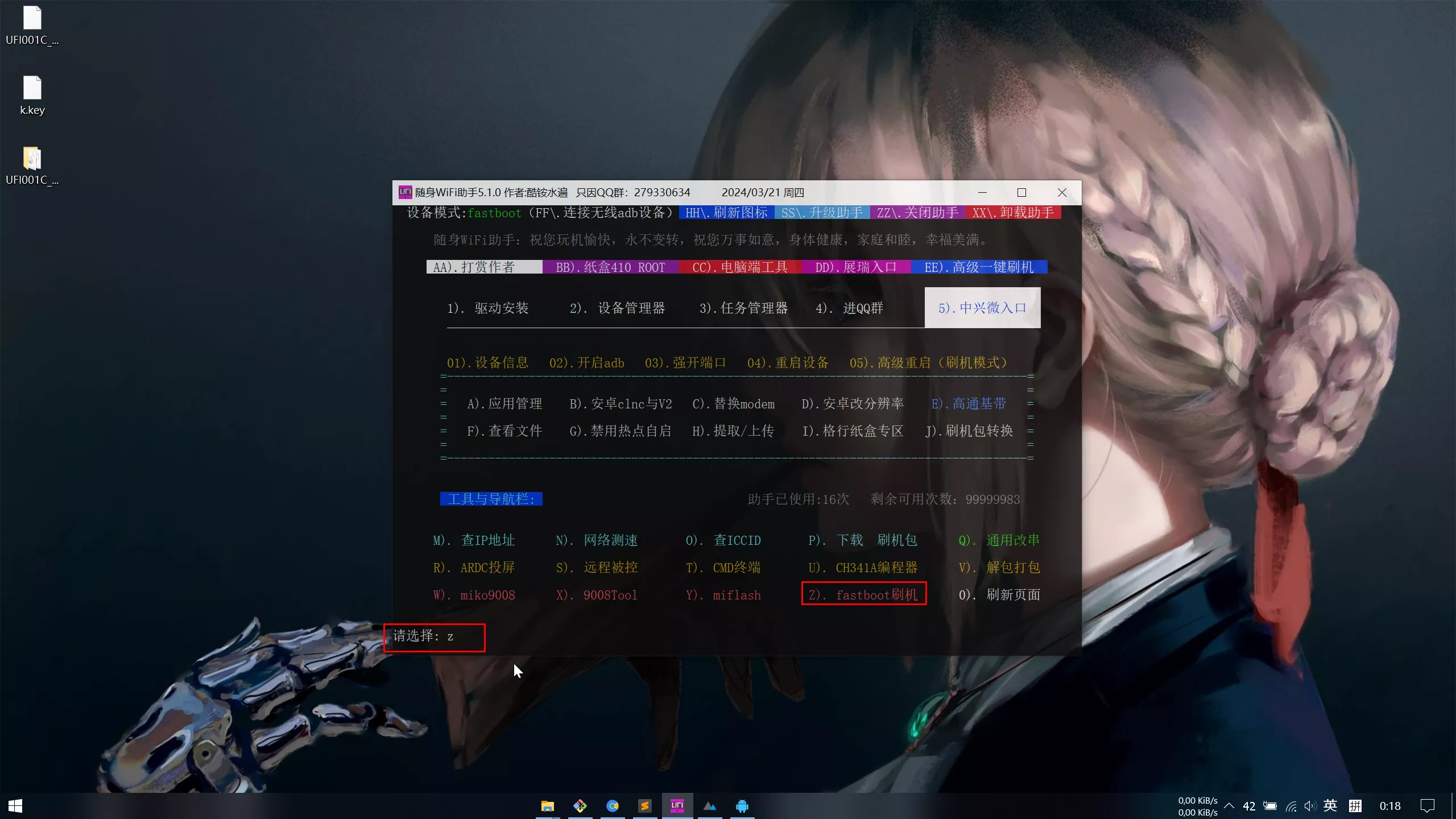
Task: Click the 工具与导航栏 header label
Action: pos(491,499)
